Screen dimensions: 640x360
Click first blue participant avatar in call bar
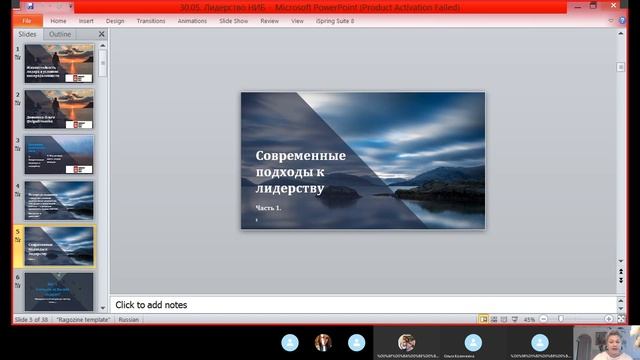coord(290,342)
